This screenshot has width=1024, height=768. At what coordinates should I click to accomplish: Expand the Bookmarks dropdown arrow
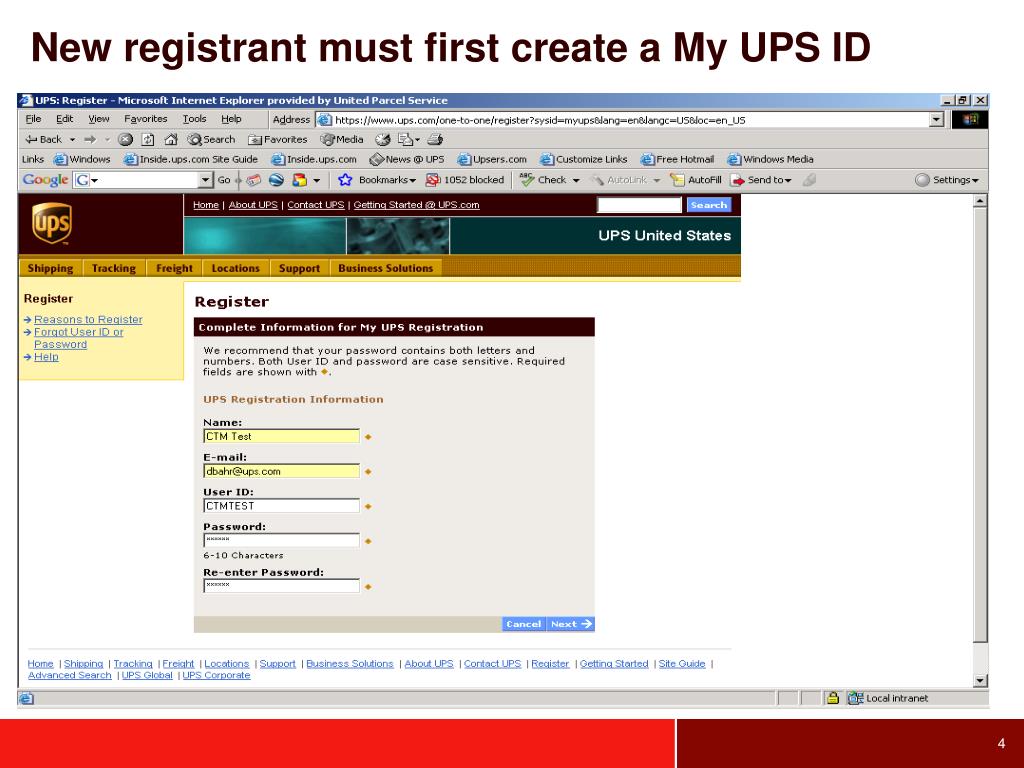click(x=412, y=180)
